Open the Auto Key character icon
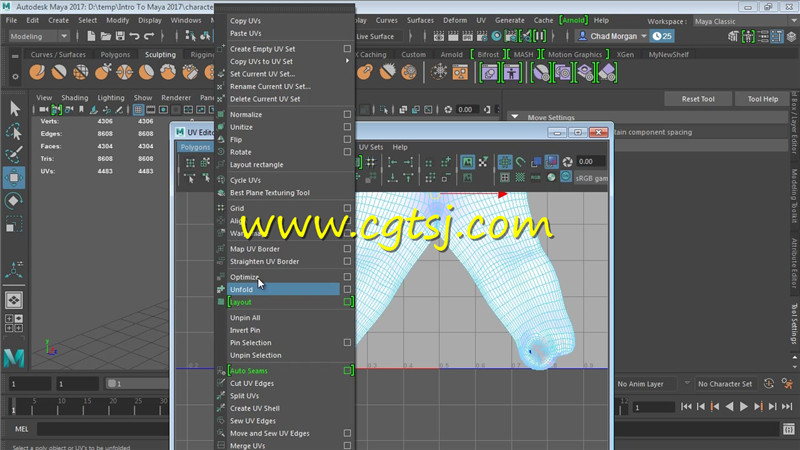This screenshot has width=800, height=450. (787, 384)
